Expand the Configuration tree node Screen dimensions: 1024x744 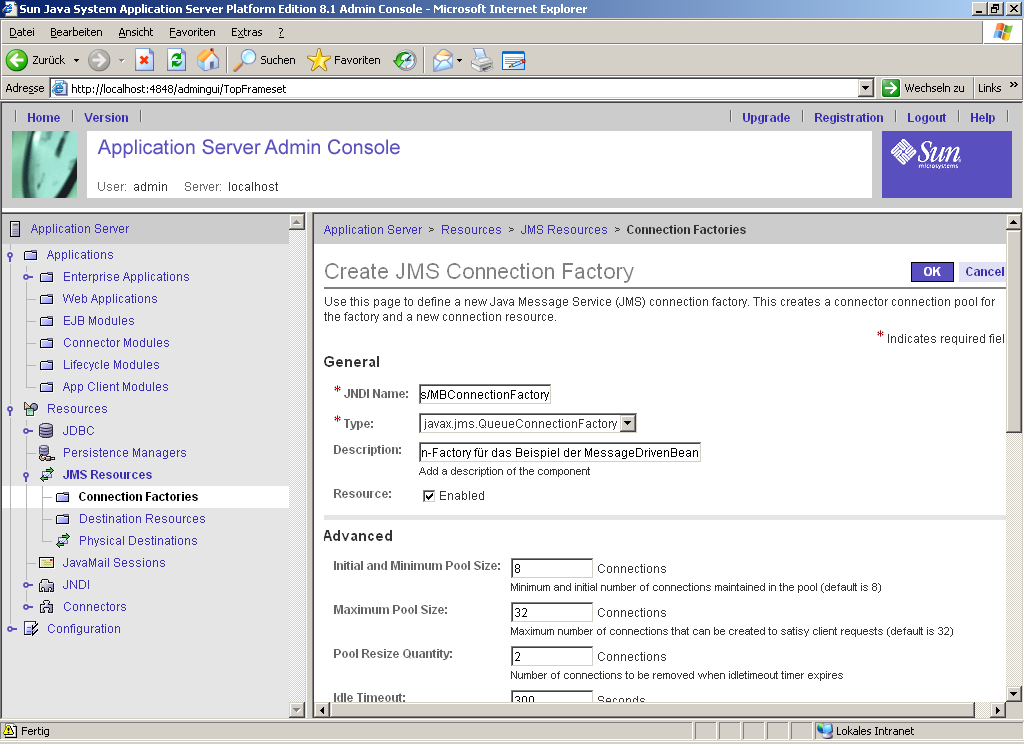coord(11,629)
